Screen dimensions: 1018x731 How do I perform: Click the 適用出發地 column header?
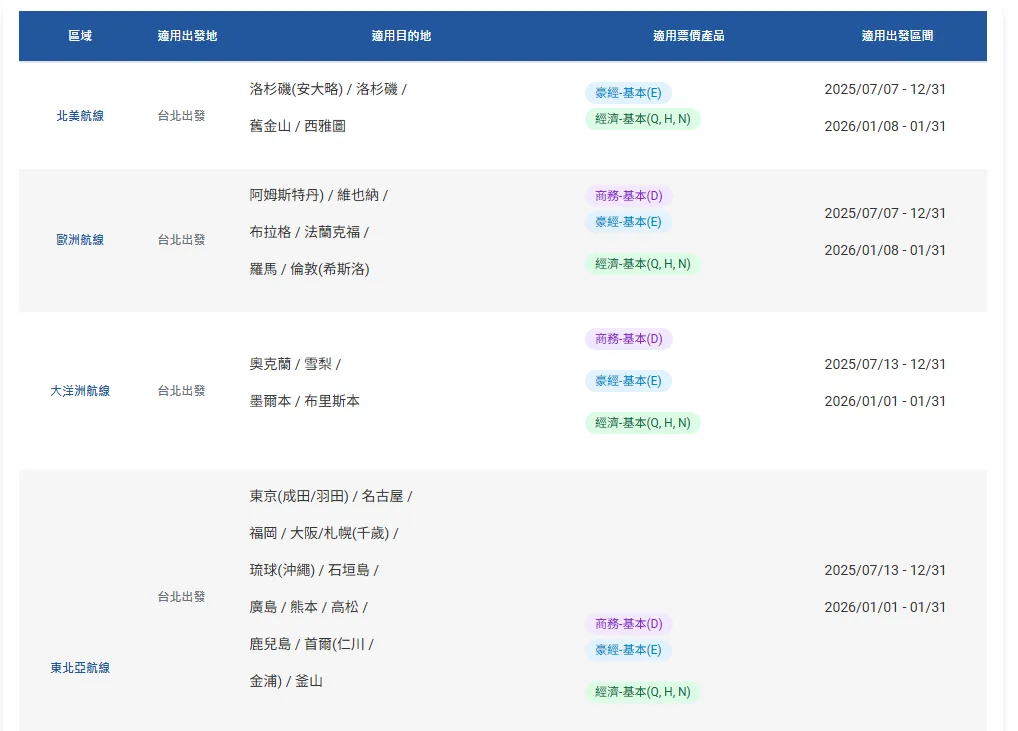pos(187,36)
